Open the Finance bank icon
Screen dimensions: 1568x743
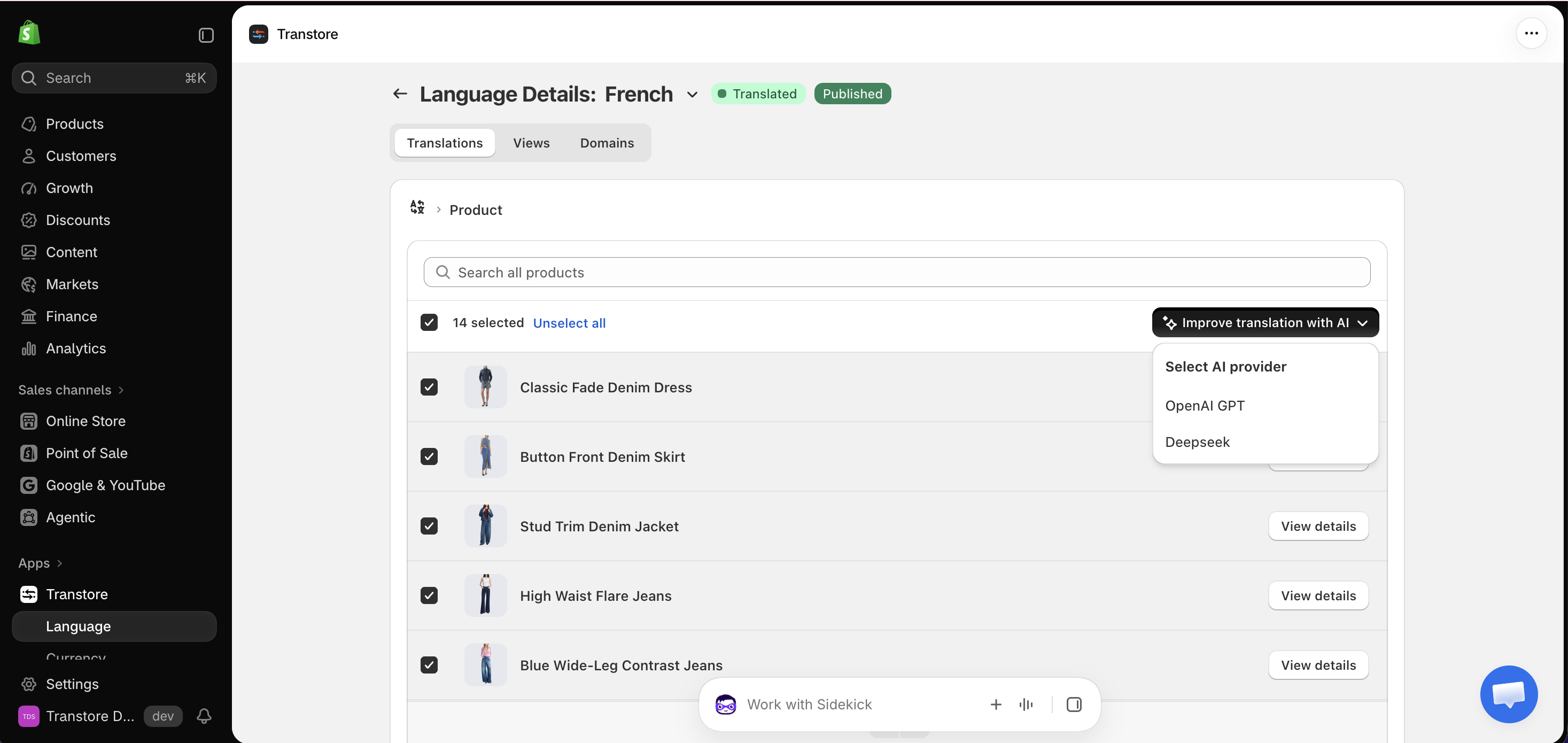coord(29,316)
